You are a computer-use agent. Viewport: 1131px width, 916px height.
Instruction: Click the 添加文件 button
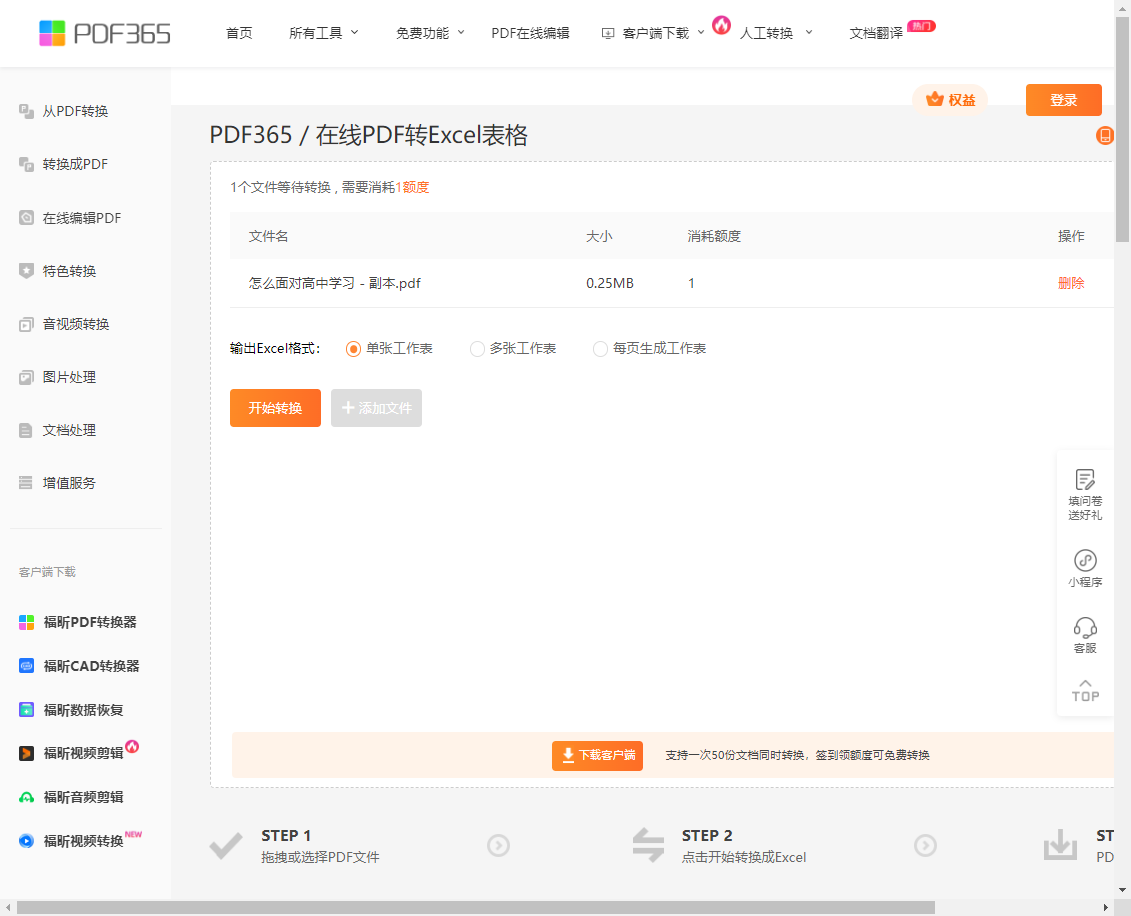377,408
